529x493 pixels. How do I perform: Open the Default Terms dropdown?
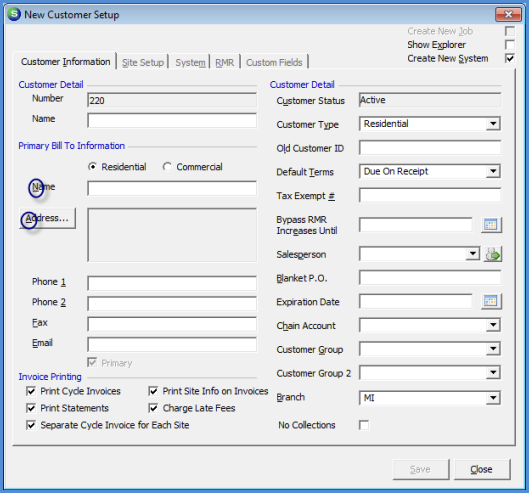click(x=493, y=171)
